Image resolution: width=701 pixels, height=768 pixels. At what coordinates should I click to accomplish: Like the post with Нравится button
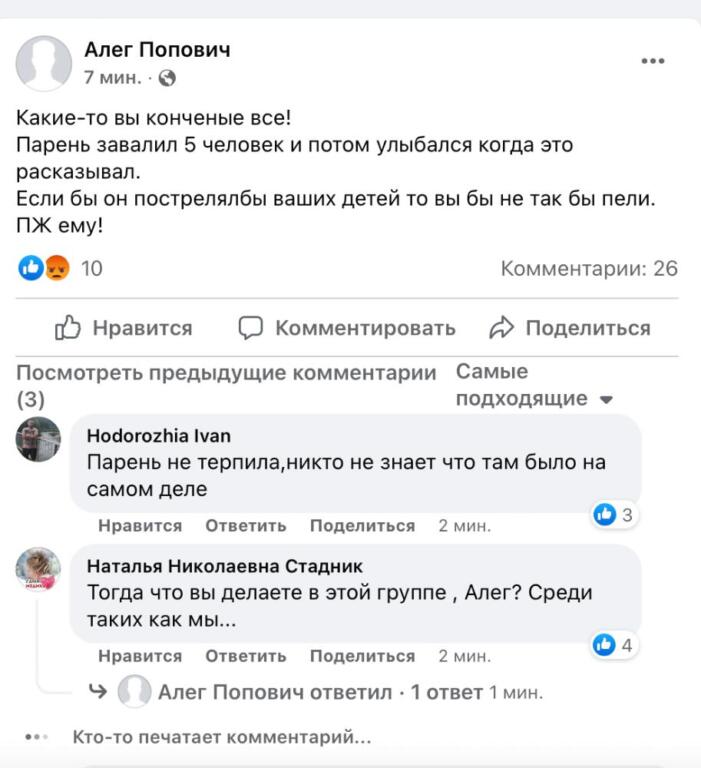124,328
